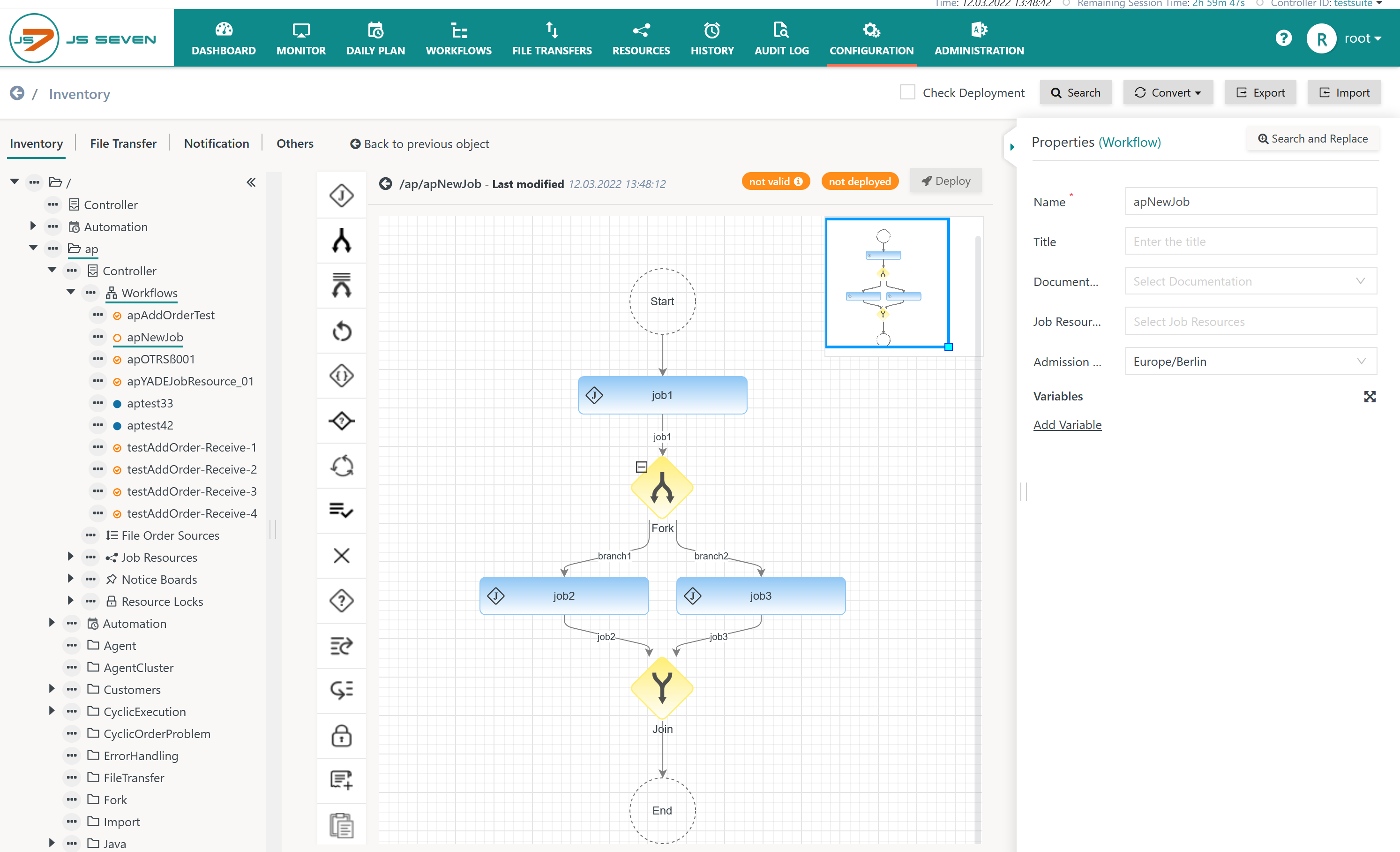Image resolution: width=1400 pixels, height=852 pixels.
Task: Expand the top-level Automation node
Action: [x=33, y=226]
